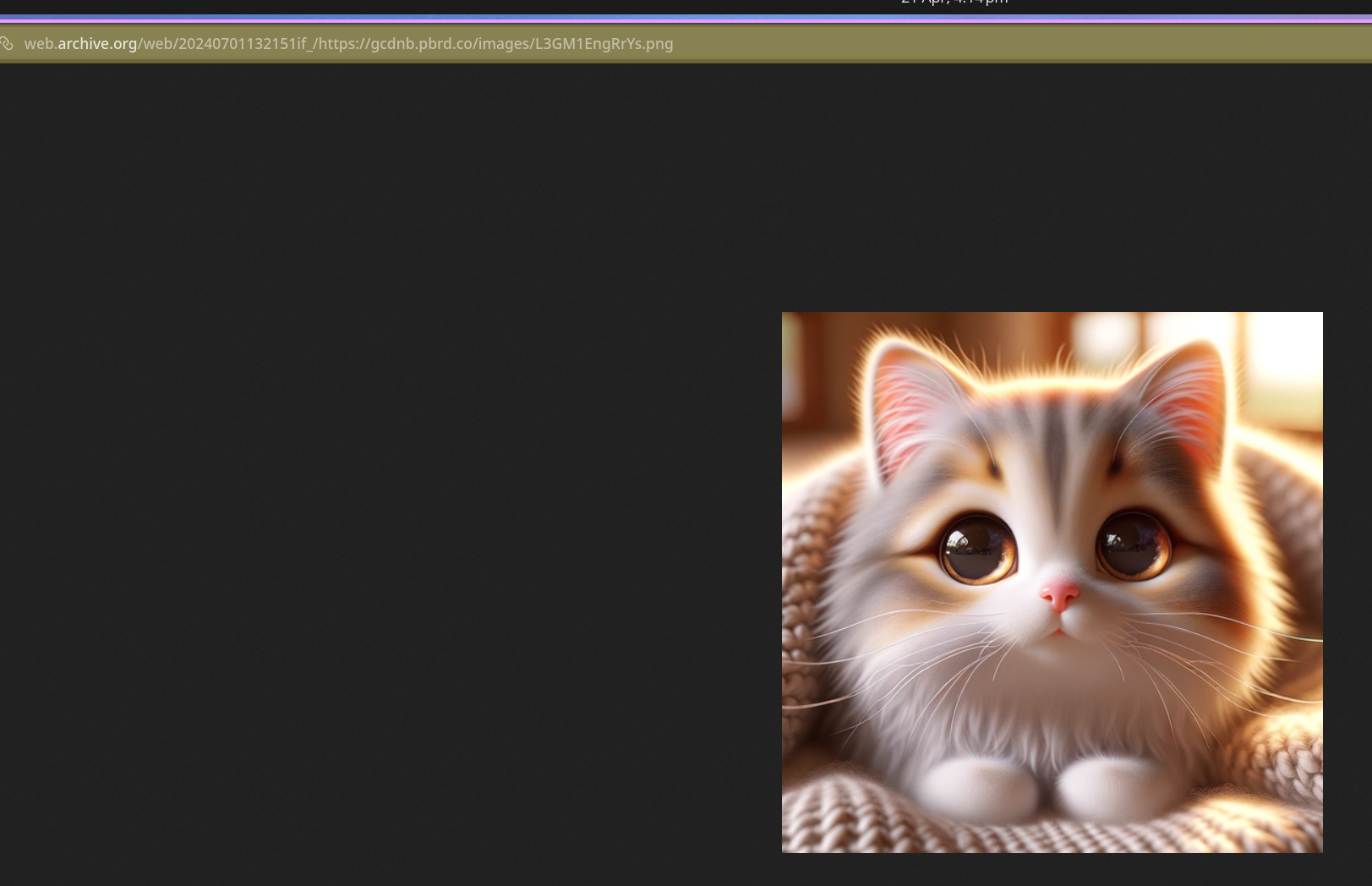
Task: Open the date and time clock panel
Action: click(x=954, y=3)
